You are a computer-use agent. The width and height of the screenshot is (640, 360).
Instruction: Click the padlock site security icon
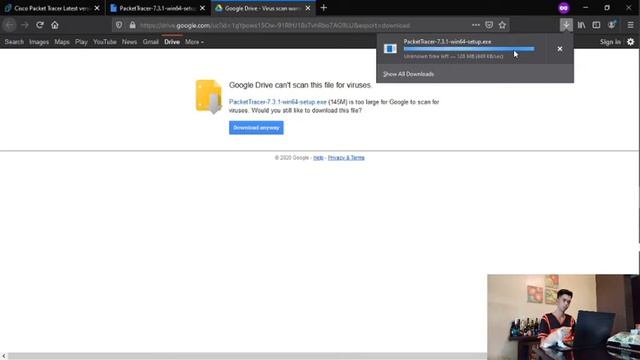132,25
